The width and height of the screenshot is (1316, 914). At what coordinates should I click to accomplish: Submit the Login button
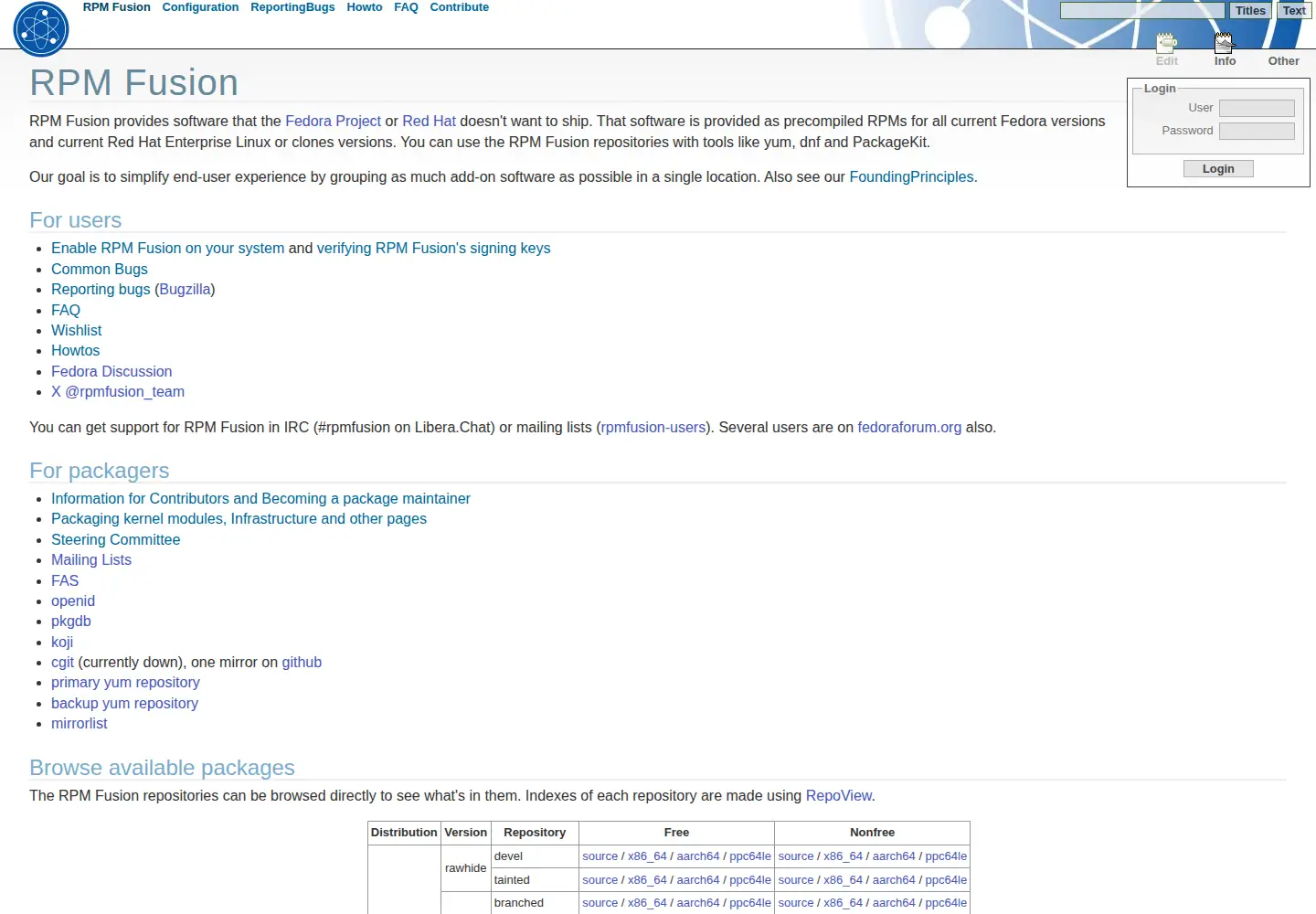1218,169
